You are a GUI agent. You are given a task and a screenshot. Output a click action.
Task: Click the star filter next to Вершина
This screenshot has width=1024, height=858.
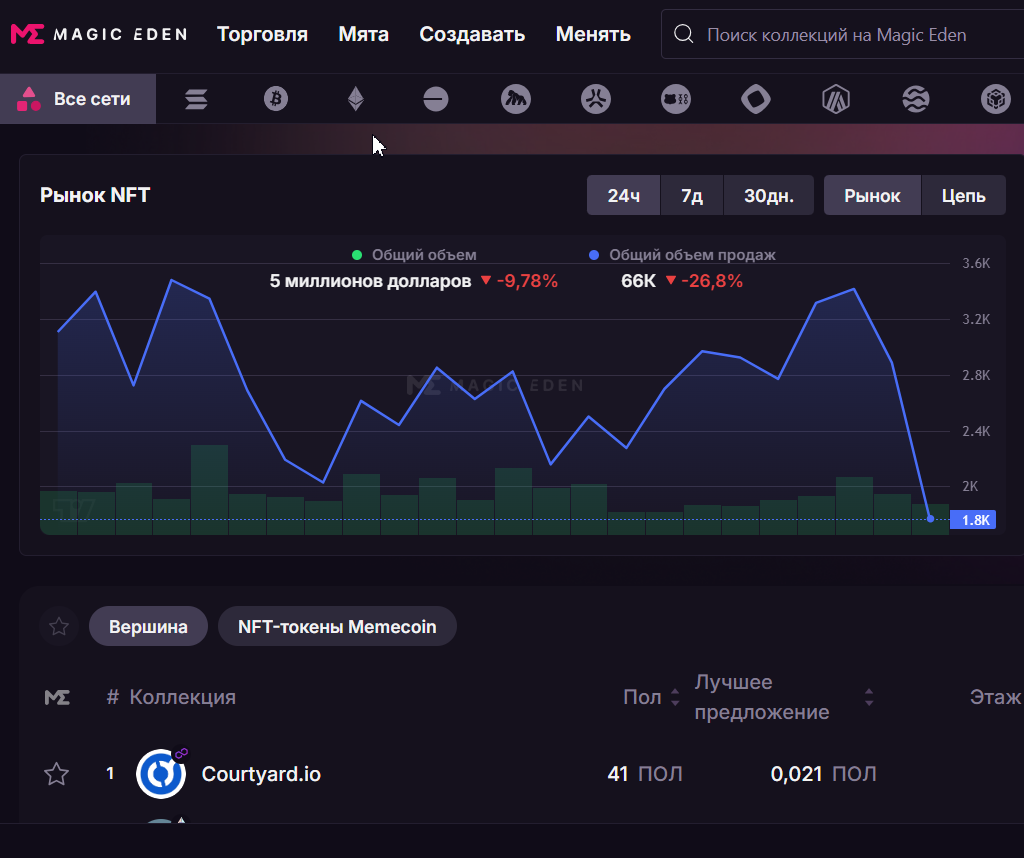click(x=59, y=627)
